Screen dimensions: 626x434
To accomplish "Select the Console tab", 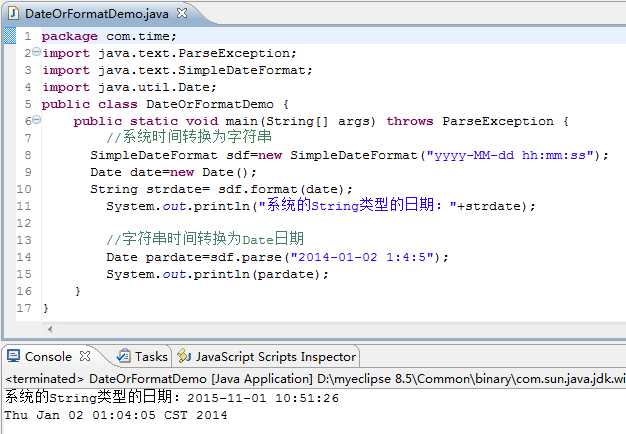I will [x=48, y=356].
